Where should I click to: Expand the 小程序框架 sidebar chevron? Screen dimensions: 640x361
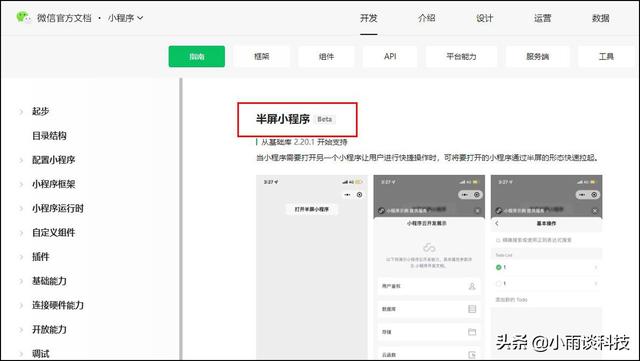tap(21, 184)
